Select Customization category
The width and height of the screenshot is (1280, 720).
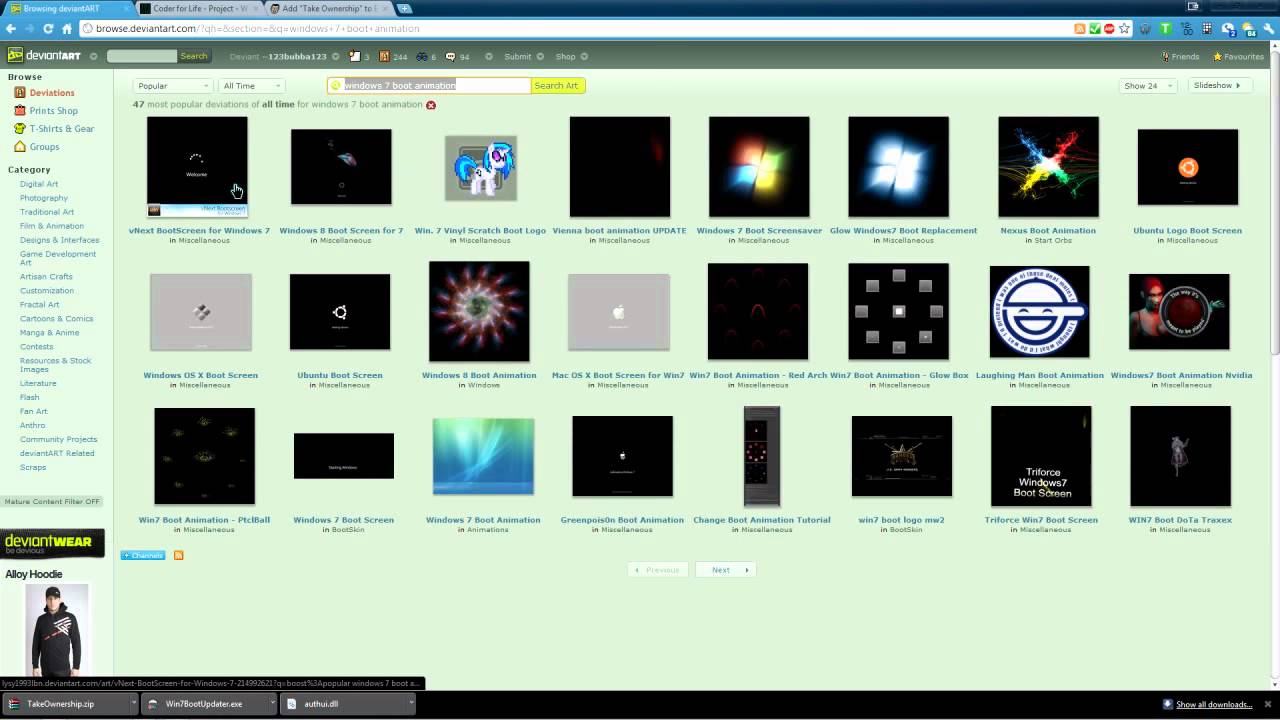(47, 290)
